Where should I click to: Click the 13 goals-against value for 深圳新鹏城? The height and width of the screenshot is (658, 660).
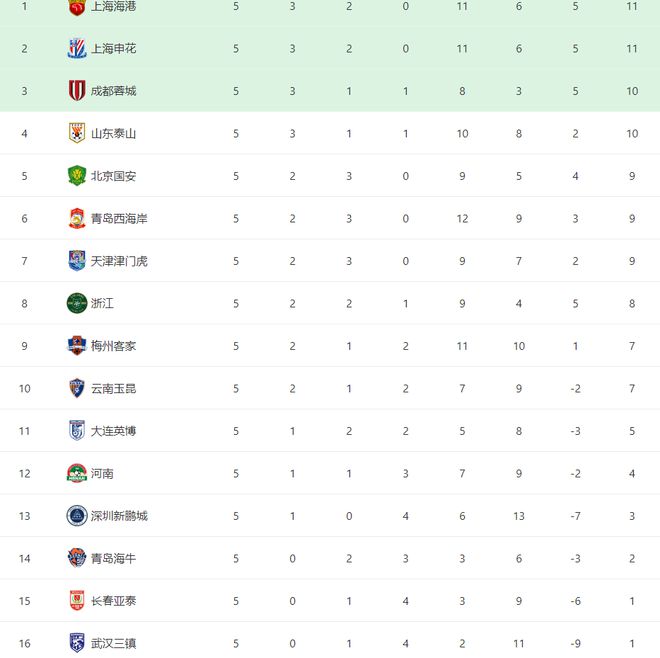click(x=519, y=516)
